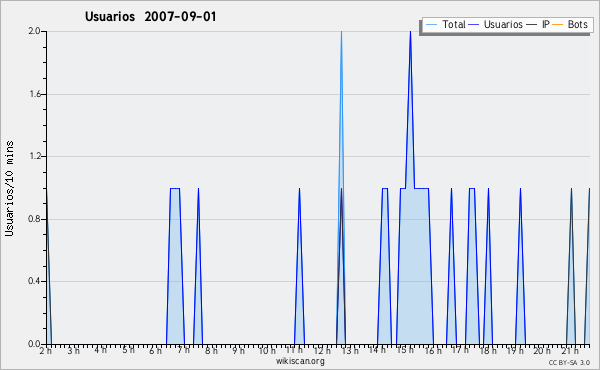Click the 1.6 value on the y-axis
600x370 pixels.
pyautogui.click(x=34, y=94)
